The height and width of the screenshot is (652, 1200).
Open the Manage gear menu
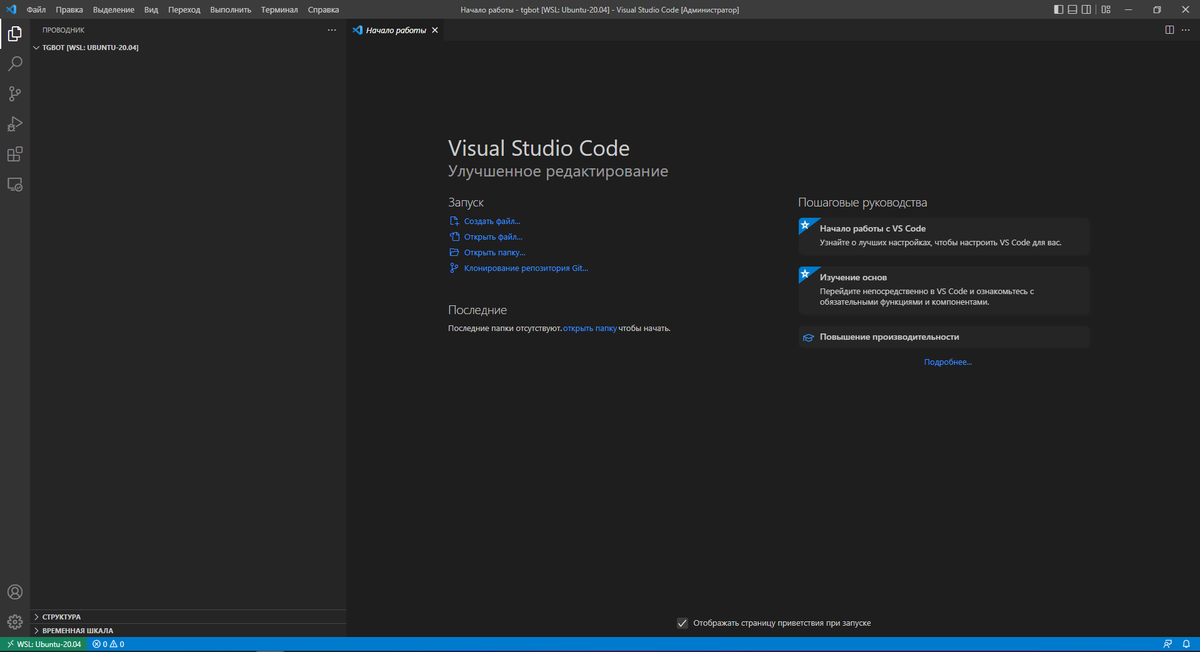click(x=14, y=620)
